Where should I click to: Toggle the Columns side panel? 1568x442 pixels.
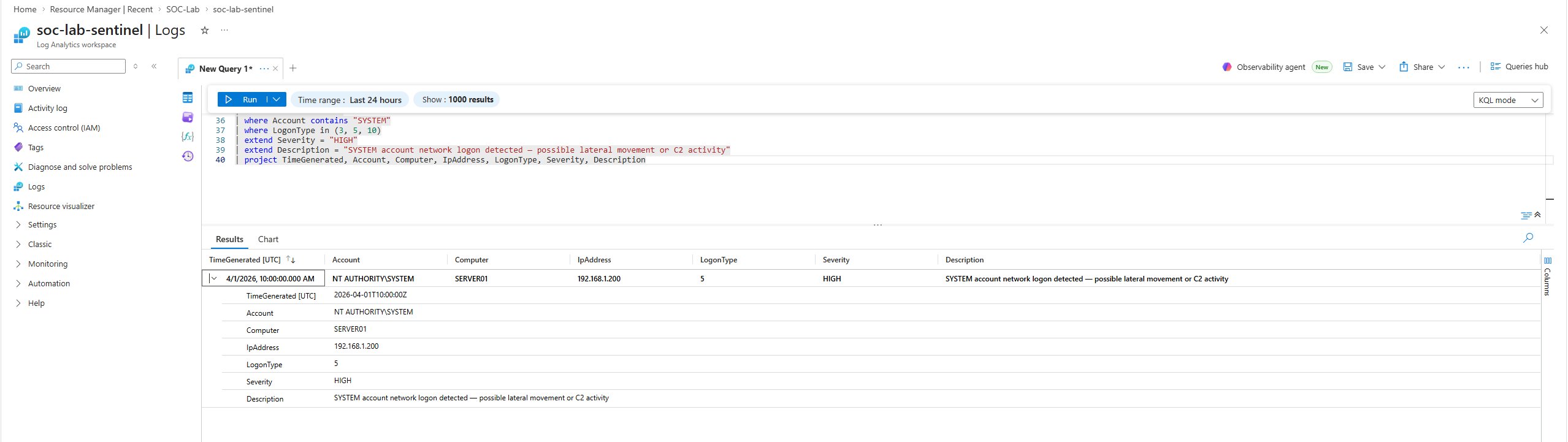pyautogui.click(x=1547, y=276)
